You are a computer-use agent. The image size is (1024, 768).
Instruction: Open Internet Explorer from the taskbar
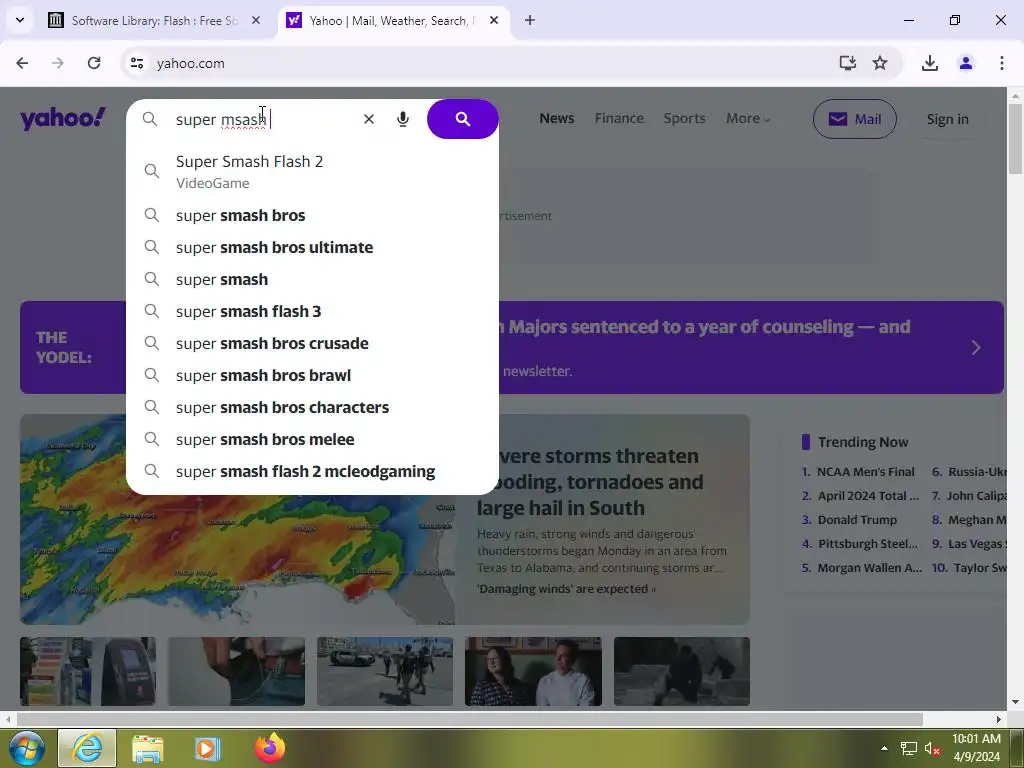point(88,748)
